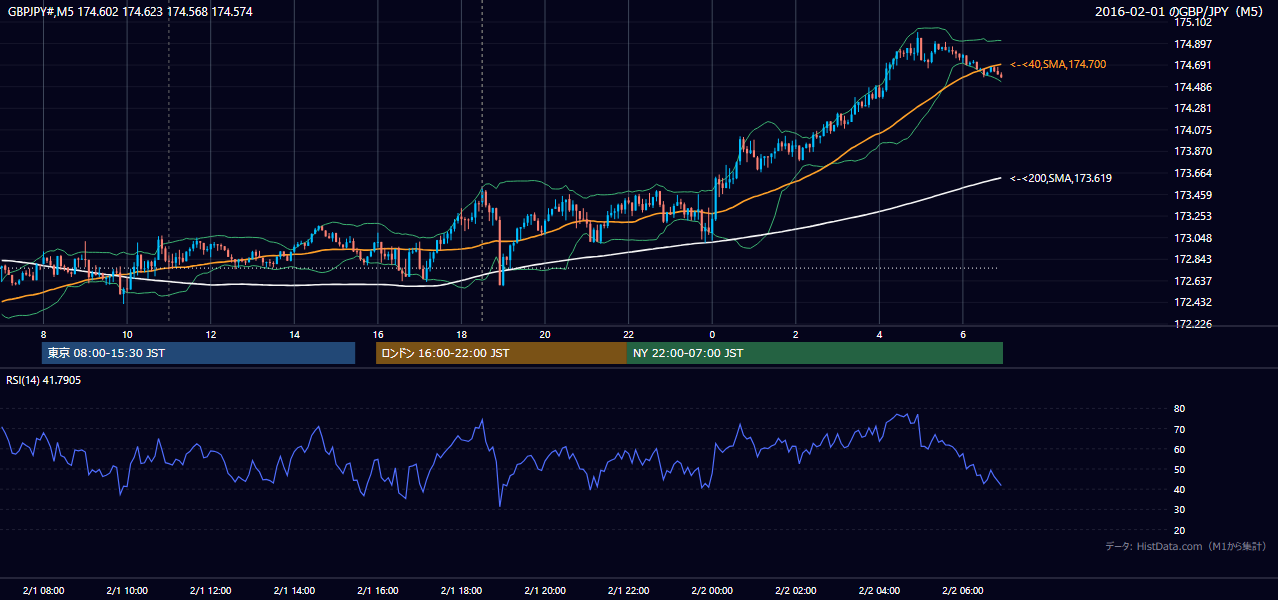Image resolution: width=1278 pixels, height=600 pixels.
Task: Click price axis value 174.897
Action: [1193, 44]
